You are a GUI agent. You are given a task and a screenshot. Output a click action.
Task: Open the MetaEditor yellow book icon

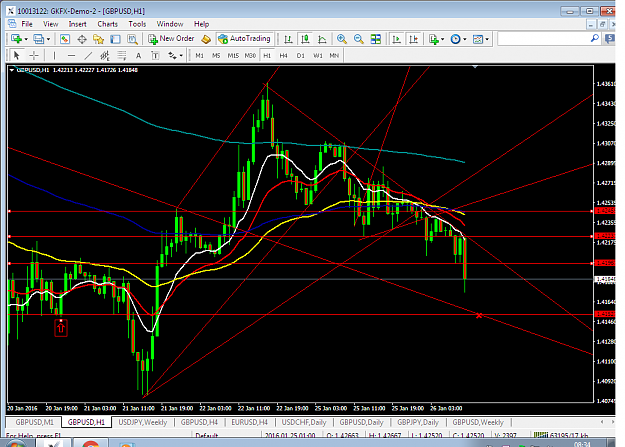tap(206, 39)
